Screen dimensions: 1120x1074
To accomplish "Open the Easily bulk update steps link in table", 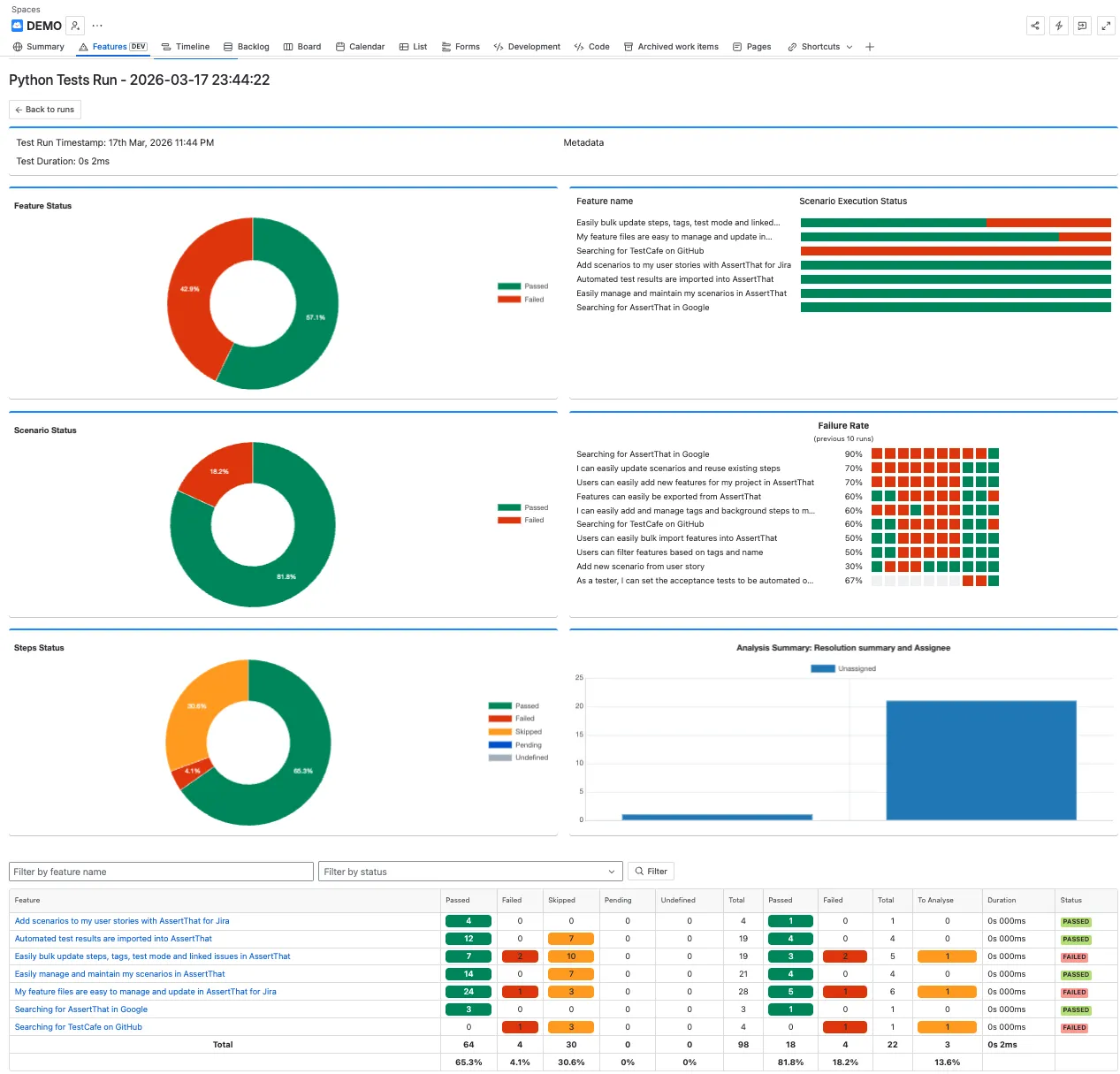I will [152, 956].
